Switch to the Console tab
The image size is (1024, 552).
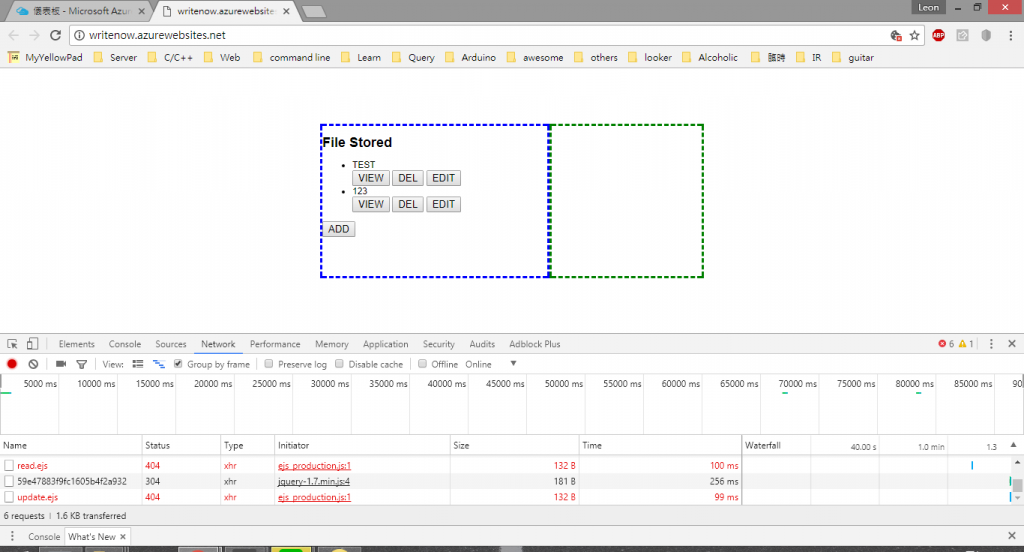[125, 344]
